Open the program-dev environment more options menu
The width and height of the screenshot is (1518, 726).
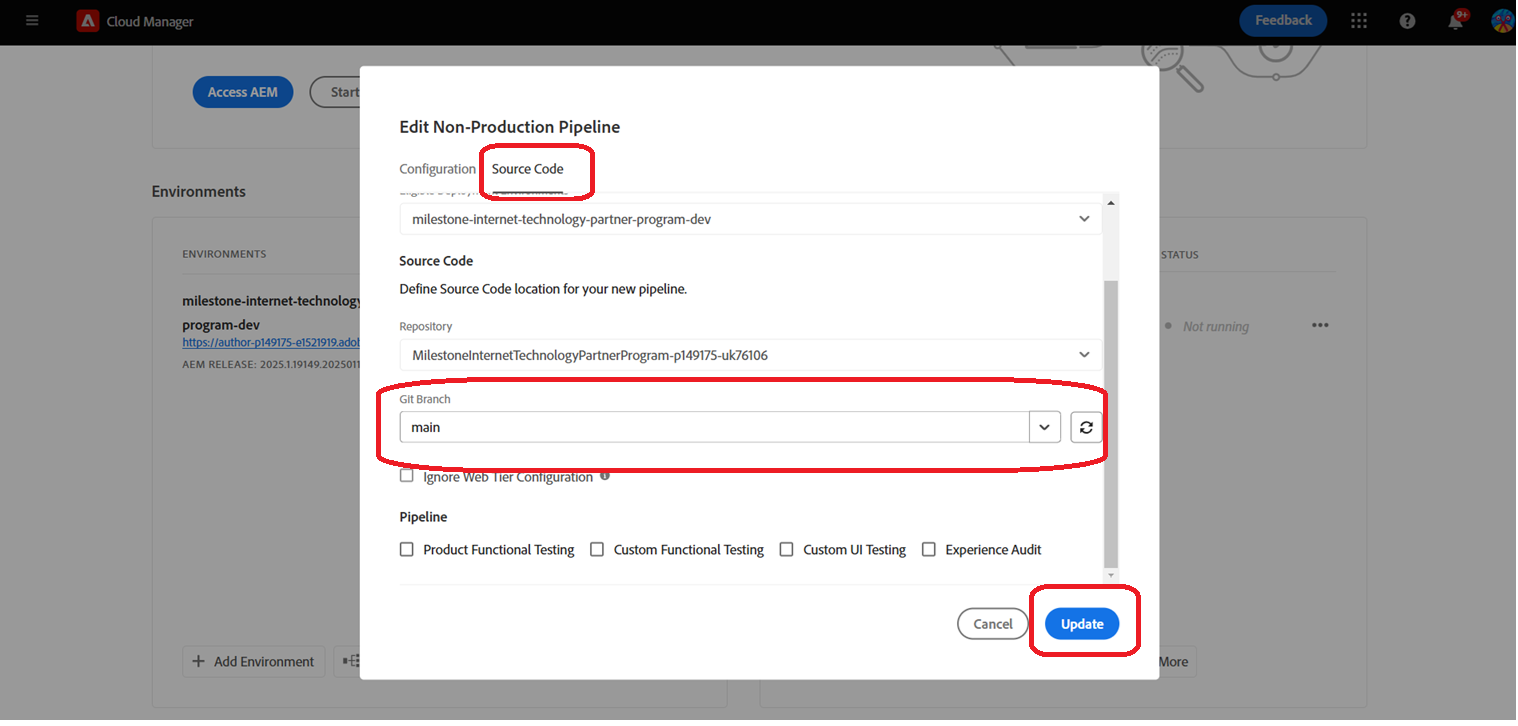point(1320,326)
